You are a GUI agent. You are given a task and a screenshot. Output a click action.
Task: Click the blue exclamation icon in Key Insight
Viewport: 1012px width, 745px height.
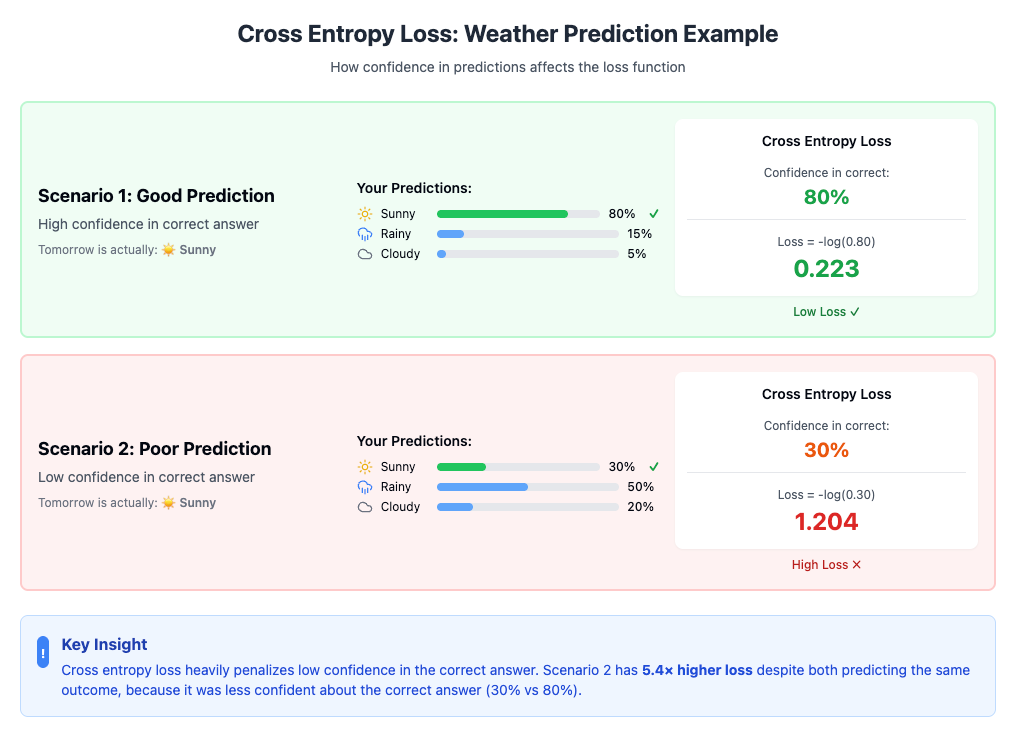[x=43, y=652]
